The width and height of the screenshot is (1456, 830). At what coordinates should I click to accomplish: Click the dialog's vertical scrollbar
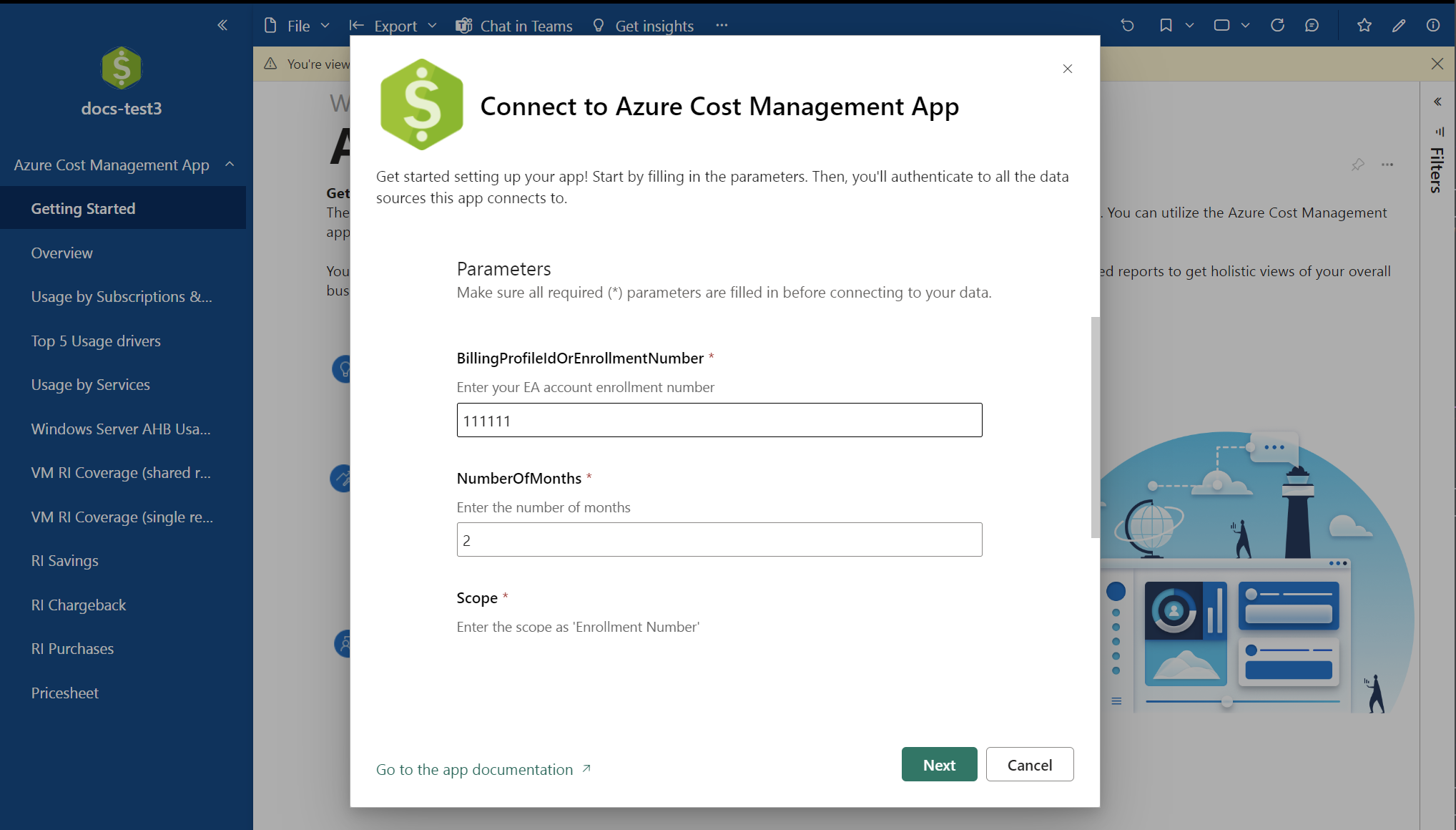tap(1095, 427)
